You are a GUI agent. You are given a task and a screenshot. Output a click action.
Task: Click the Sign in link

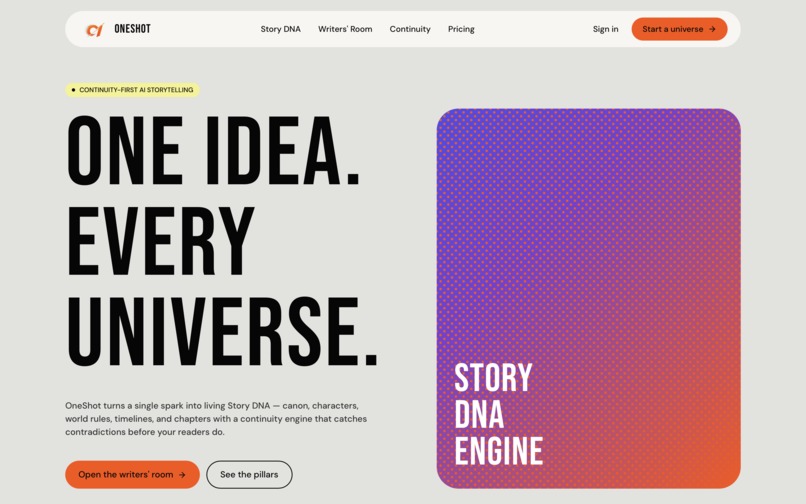(x=605, y=29)
